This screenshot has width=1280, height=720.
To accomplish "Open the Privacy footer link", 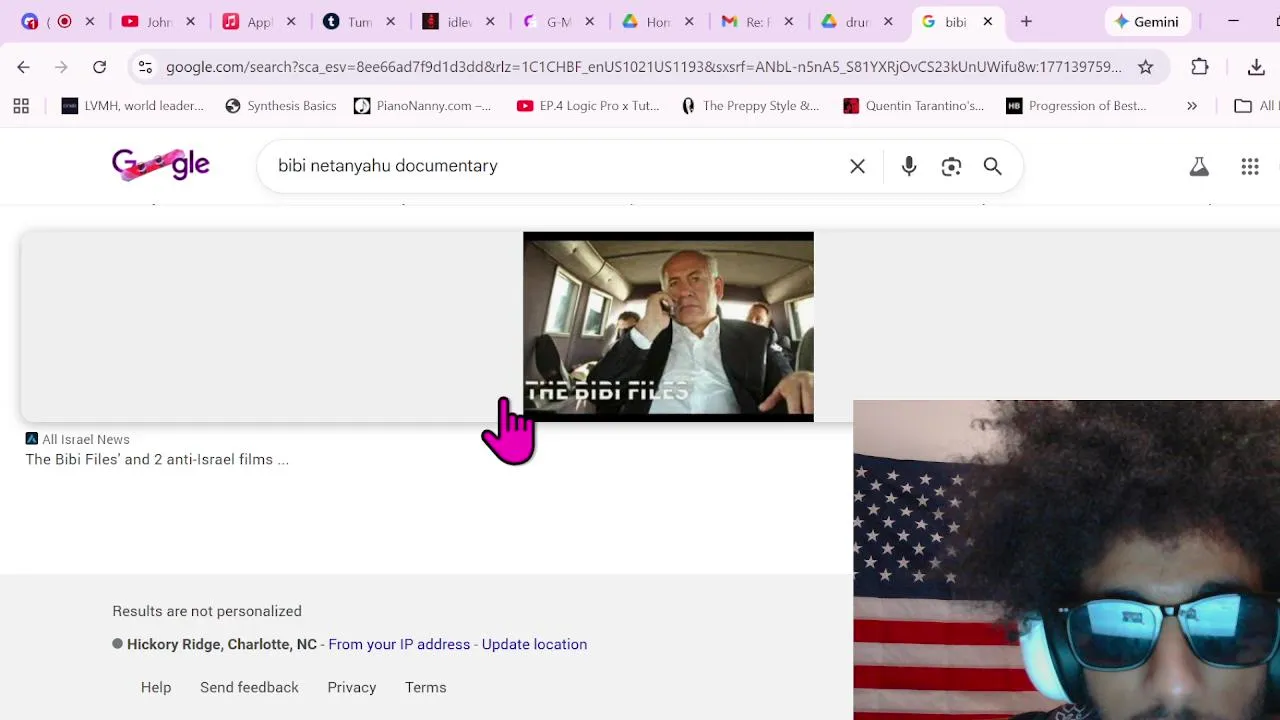I will (x=352, y=688).
